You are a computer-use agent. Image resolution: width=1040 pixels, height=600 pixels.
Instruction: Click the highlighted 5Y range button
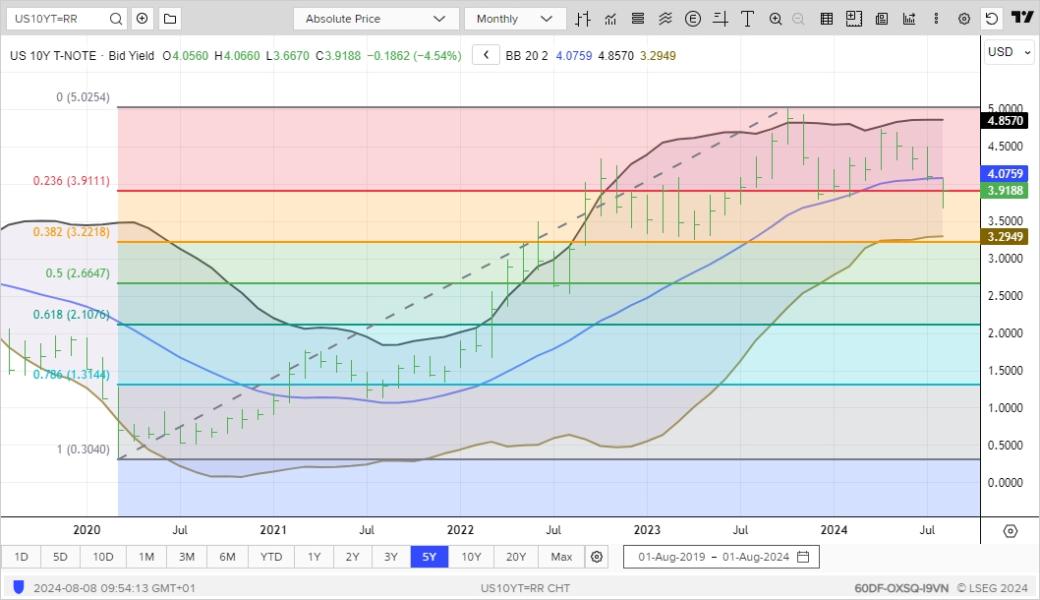[429, 557]
